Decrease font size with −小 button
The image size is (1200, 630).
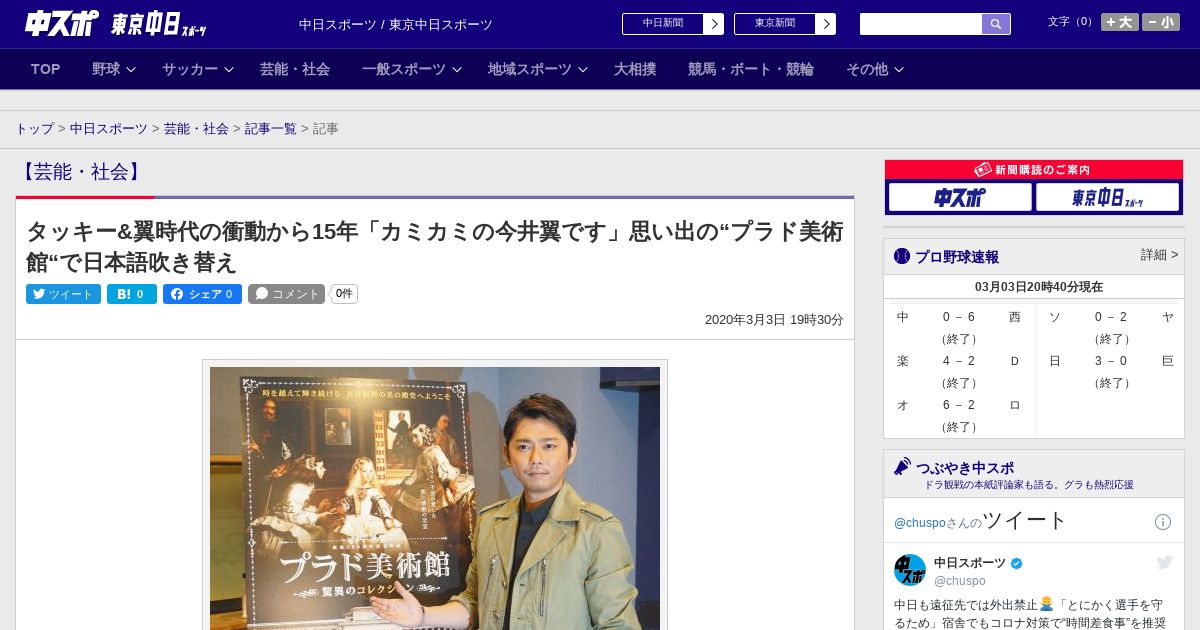[1161, 22]
